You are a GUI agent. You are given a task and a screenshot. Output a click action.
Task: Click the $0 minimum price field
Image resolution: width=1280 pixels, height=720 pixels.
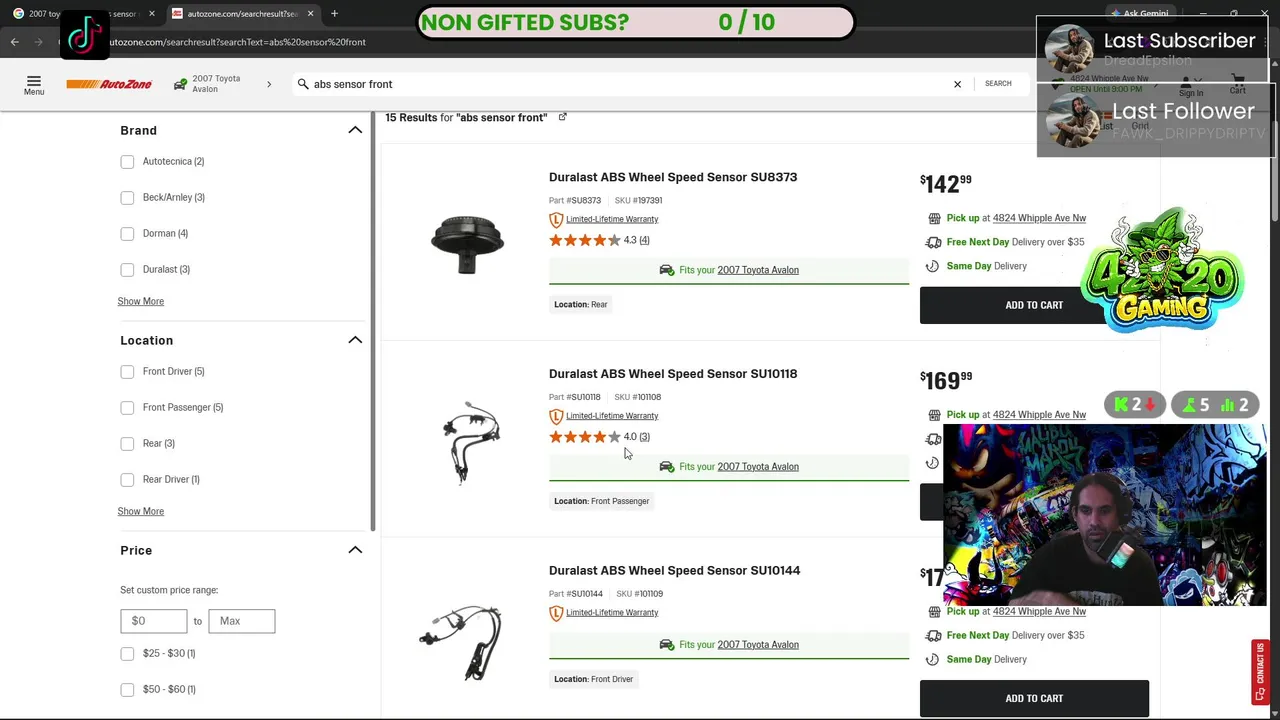pyautogui.click(x=153, y=621)
